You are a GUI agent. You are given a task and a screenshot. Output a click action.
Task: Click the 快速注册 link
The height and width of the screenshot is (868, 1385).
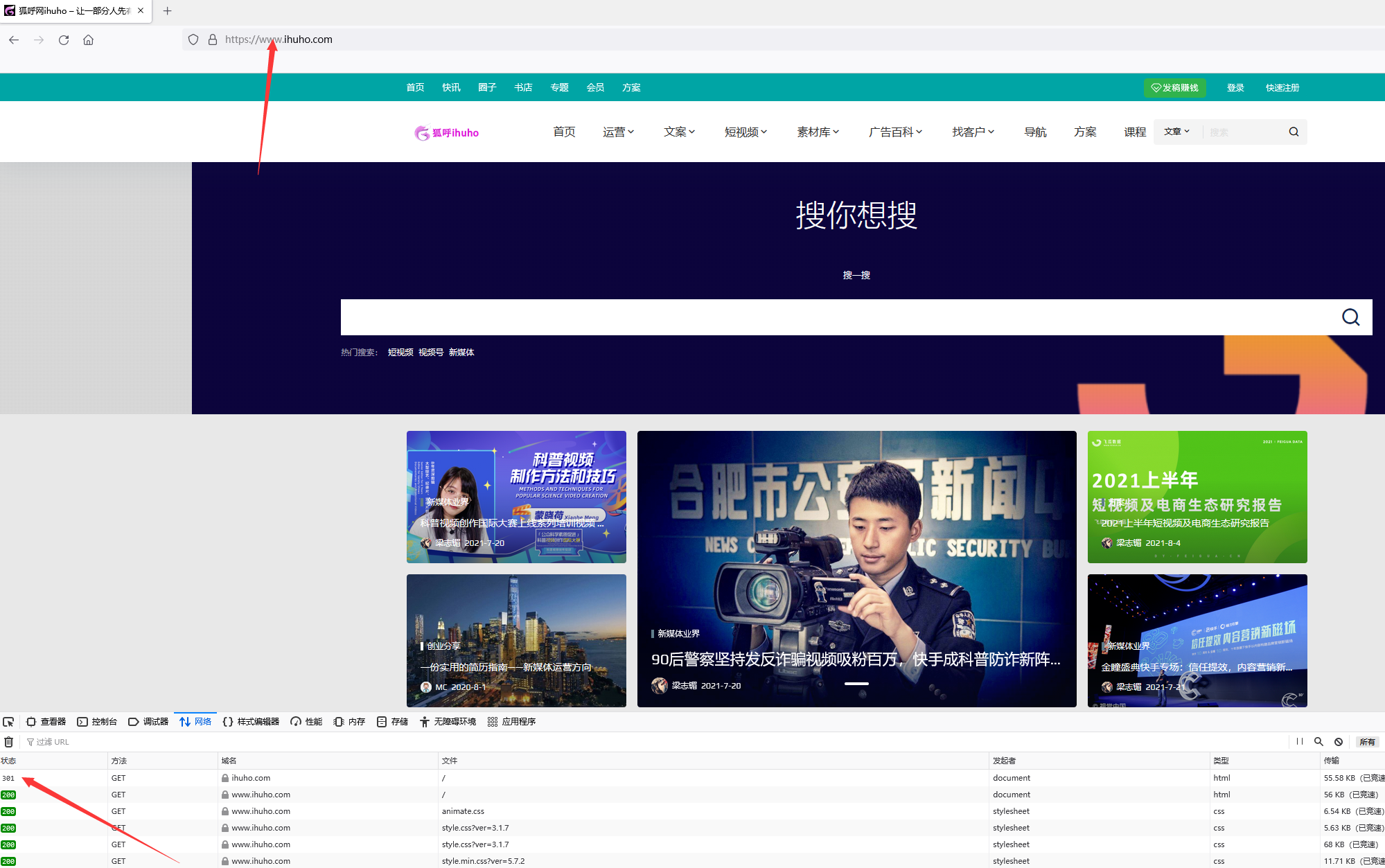[x=1282, y=88]
